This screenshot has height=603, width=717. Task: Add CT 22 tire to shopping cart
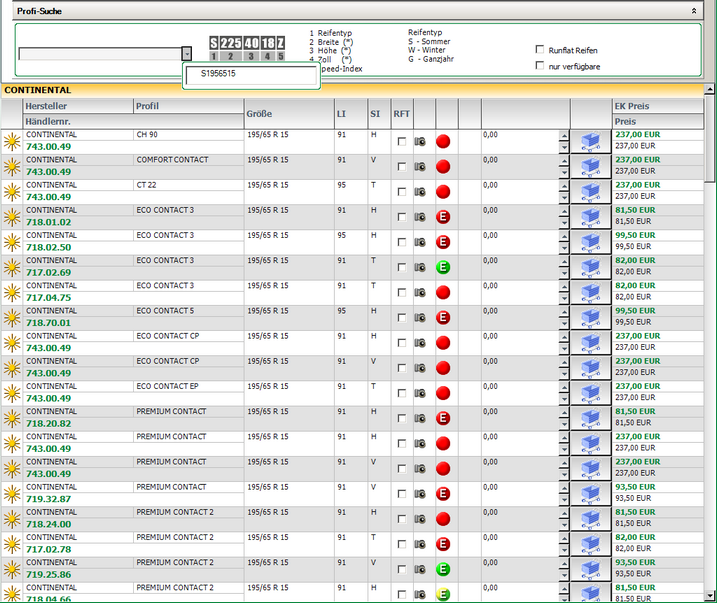591,192
